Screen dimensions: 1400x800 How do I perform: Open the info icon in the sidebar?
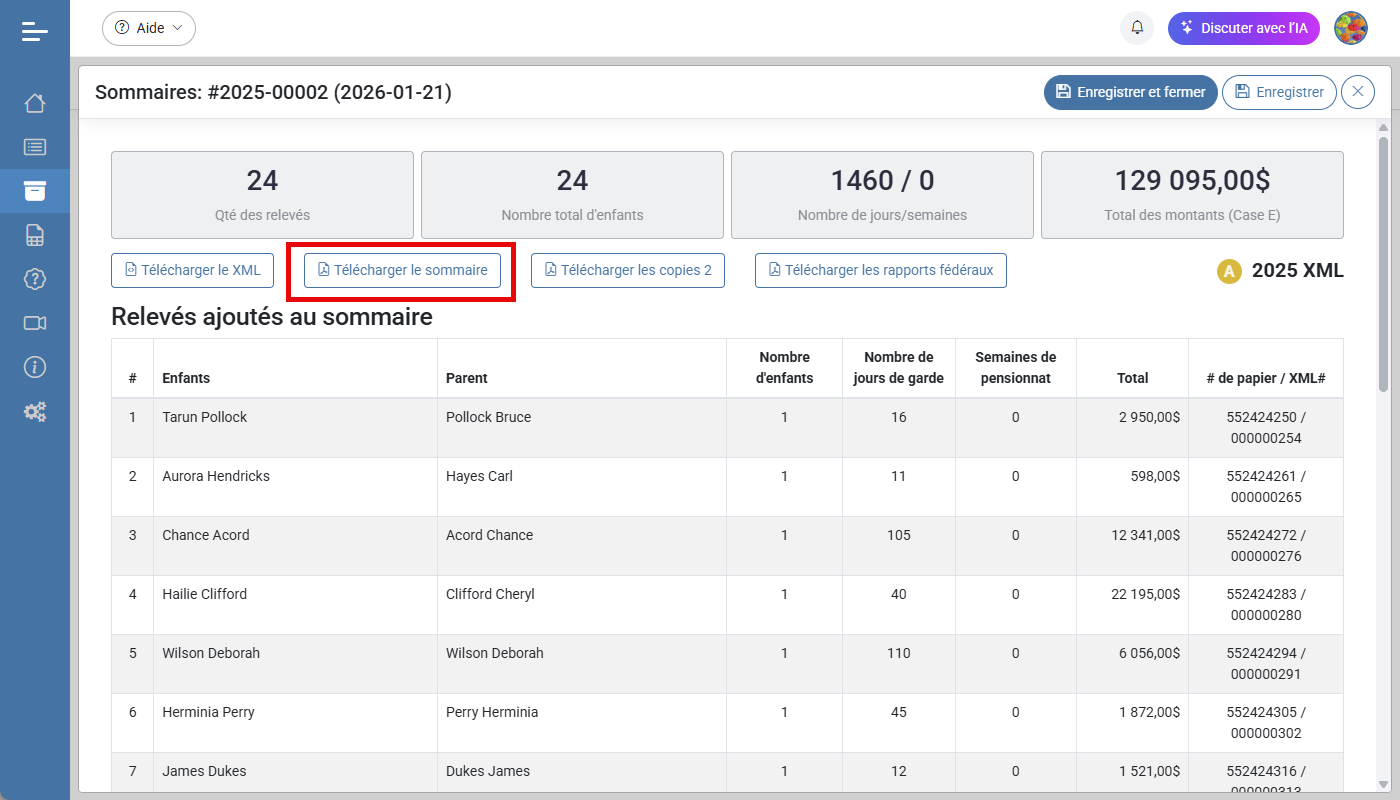click(x=34, y=367)
